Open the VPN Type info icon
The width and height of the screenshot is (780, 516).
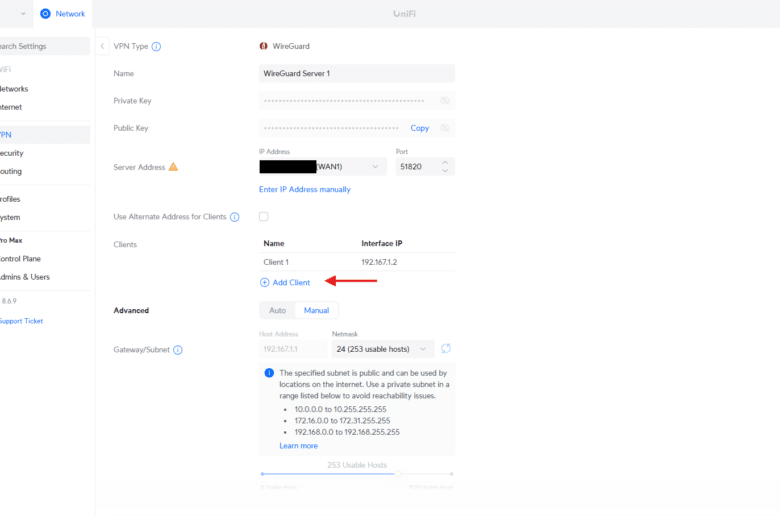coord(156,46)
